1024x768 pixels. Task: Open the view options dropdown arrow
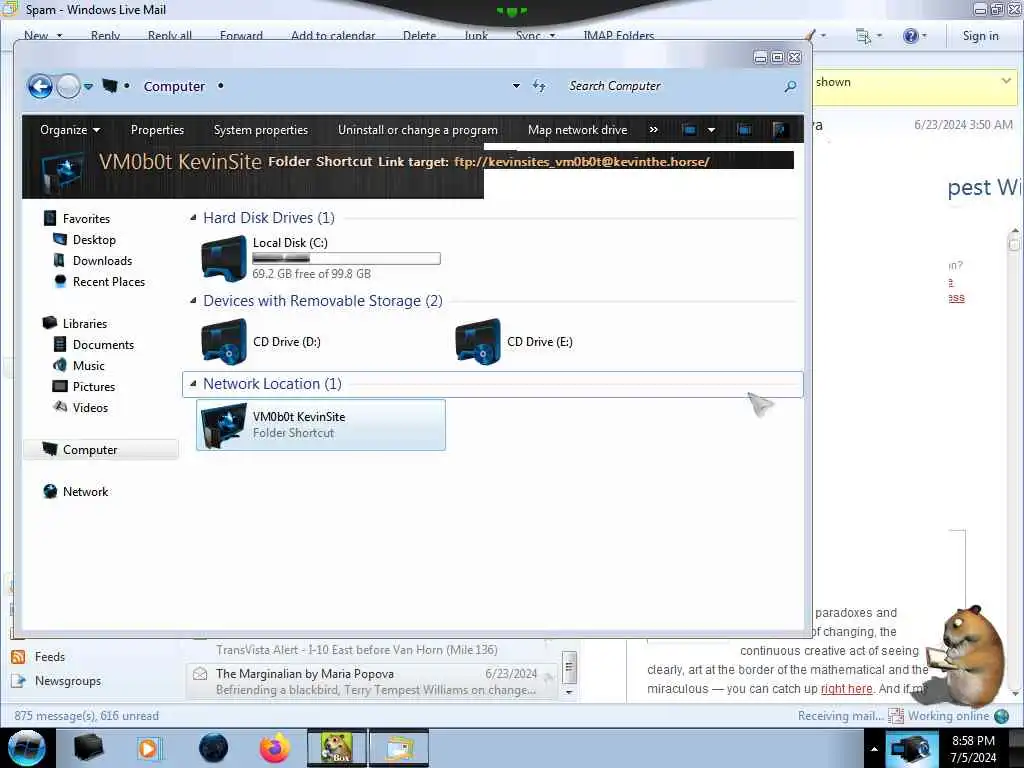pos(711,129)
